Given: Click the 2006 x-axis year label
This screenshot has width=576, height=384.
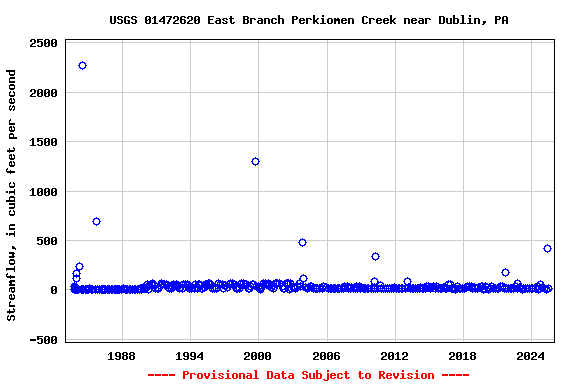Looking at the screenshot, I should pos(326,356).
